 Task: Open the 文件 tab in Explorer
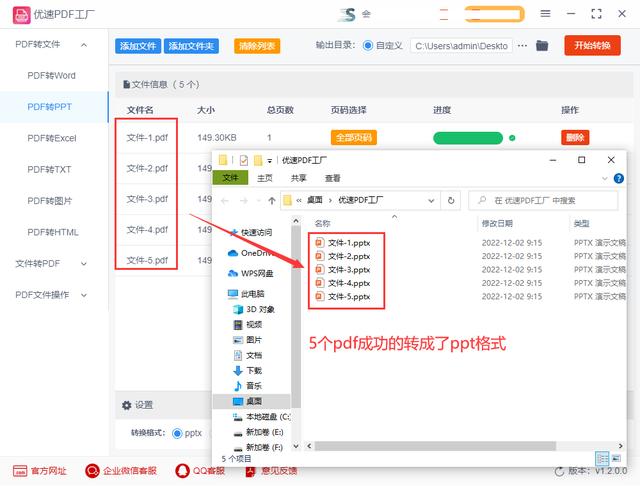point(230,178)
